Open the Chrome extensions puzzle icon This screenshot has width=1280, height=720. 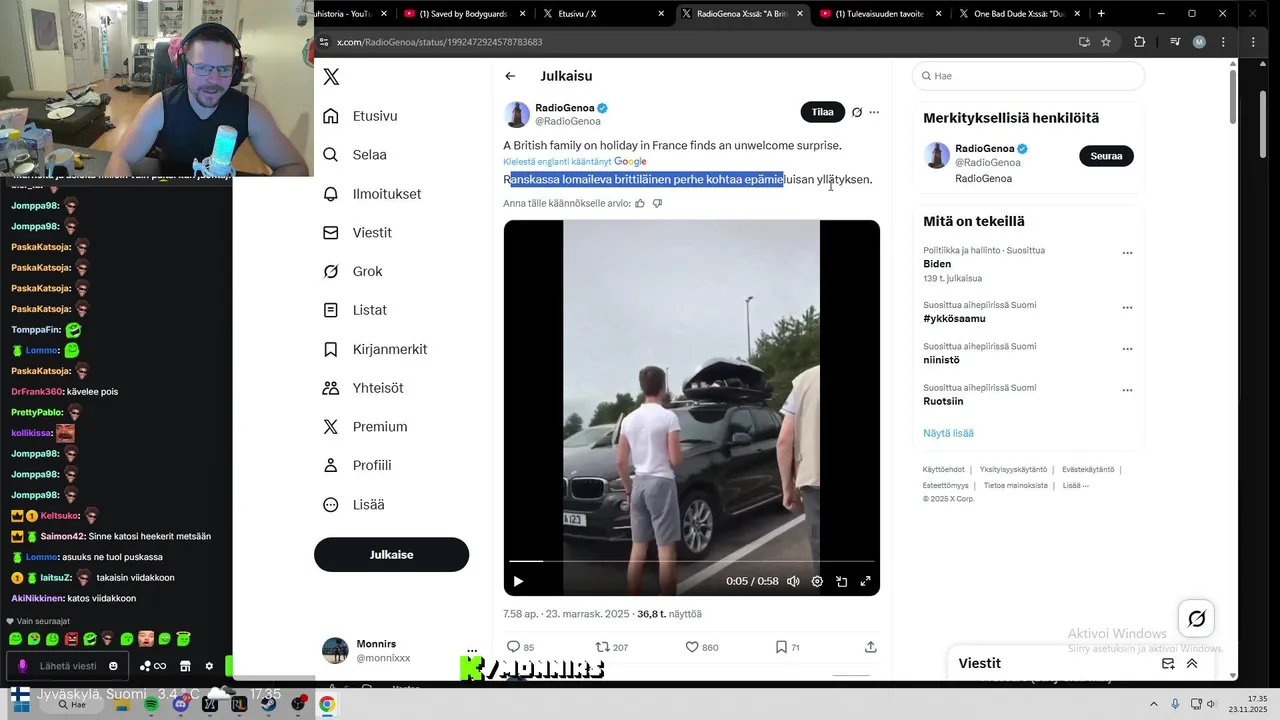[1139, 42]
